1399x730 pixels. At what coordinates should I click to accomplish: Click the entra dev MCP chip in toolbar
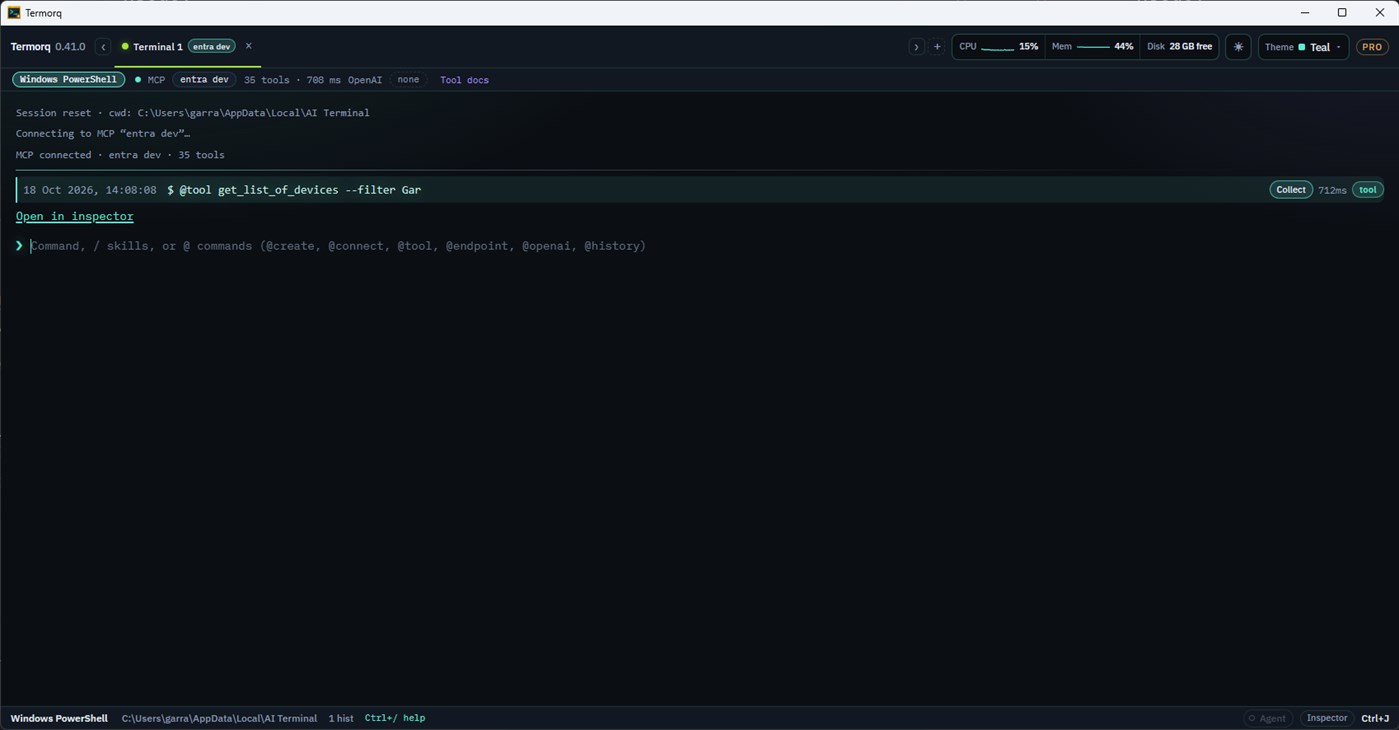(x=204, y=79)
